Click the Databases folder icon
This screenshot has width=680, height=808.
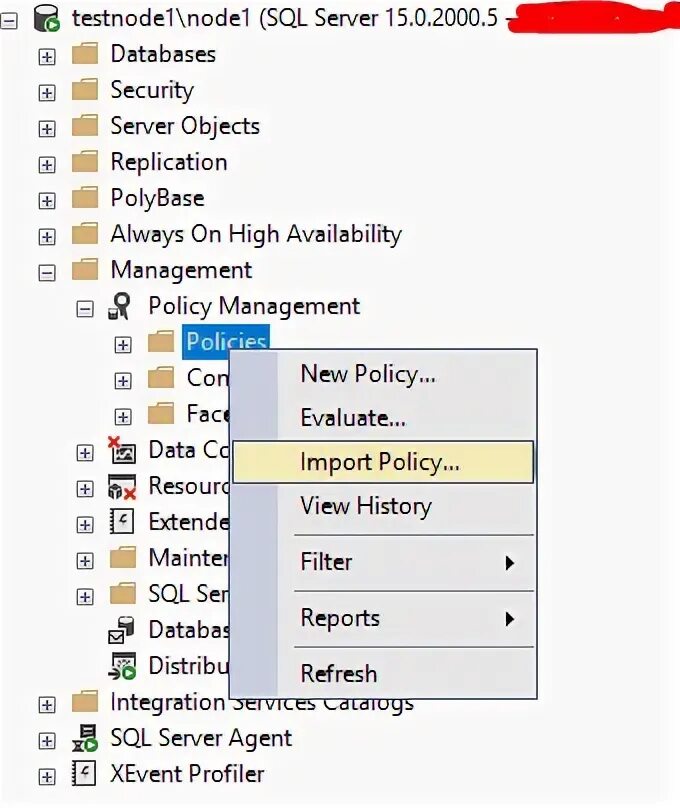(x=85, y=55)
